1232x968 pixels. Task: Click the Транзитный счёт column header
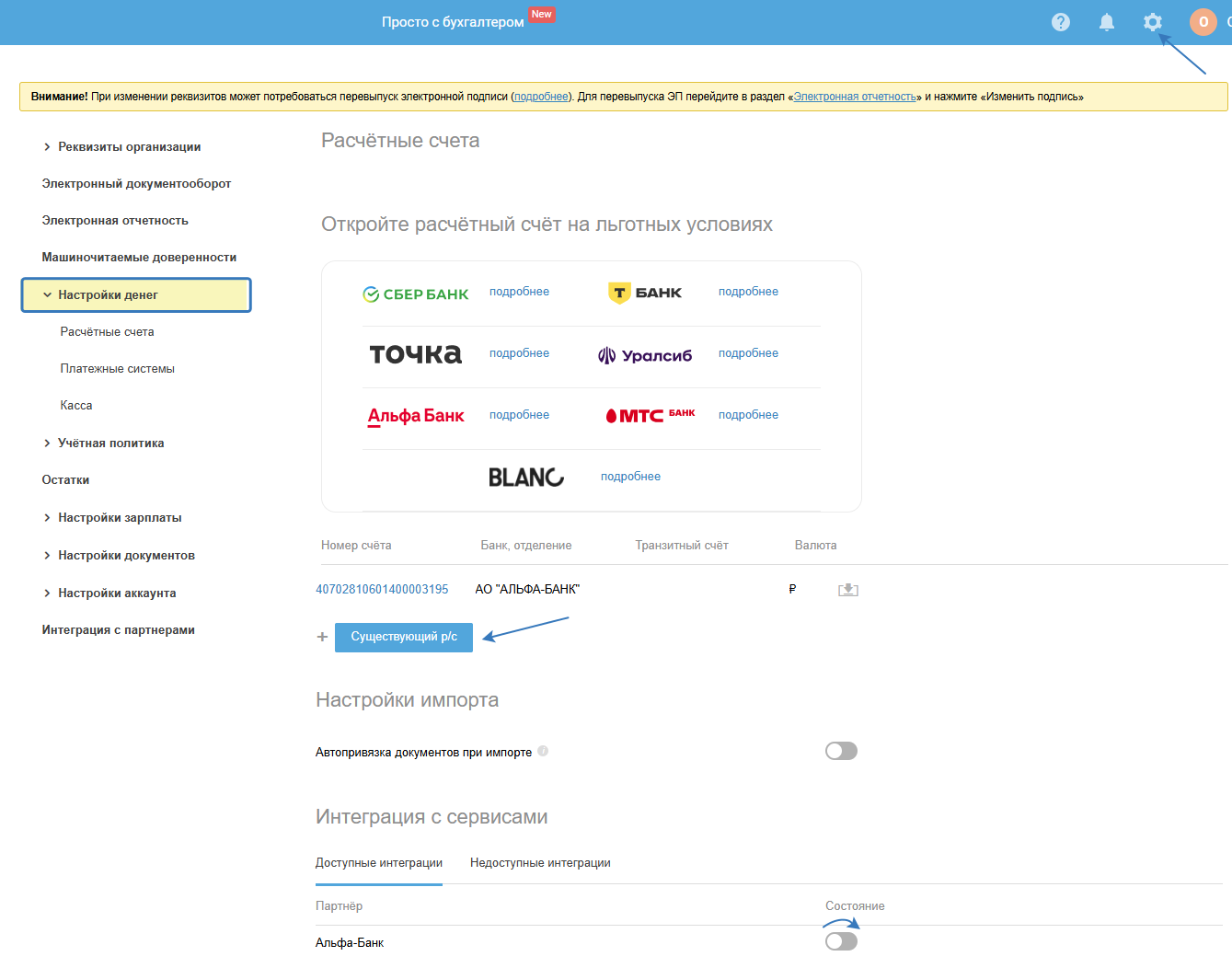(x=682, y=546)
